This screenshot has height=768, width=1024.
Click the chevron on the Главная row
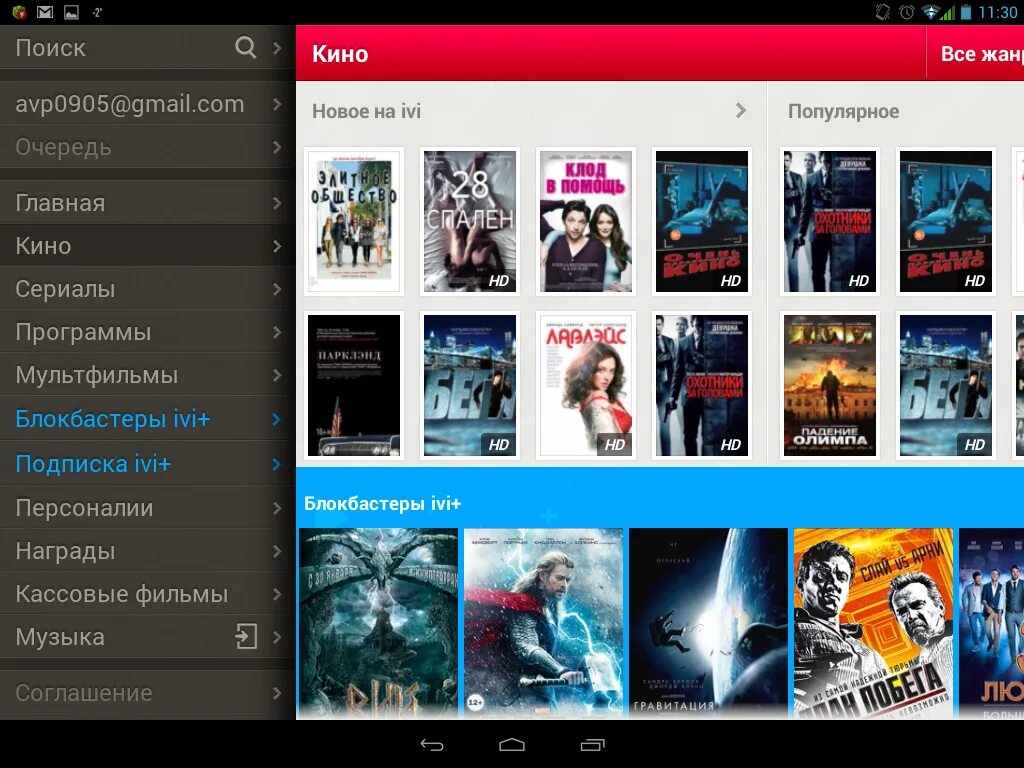(x=278, y=203)
